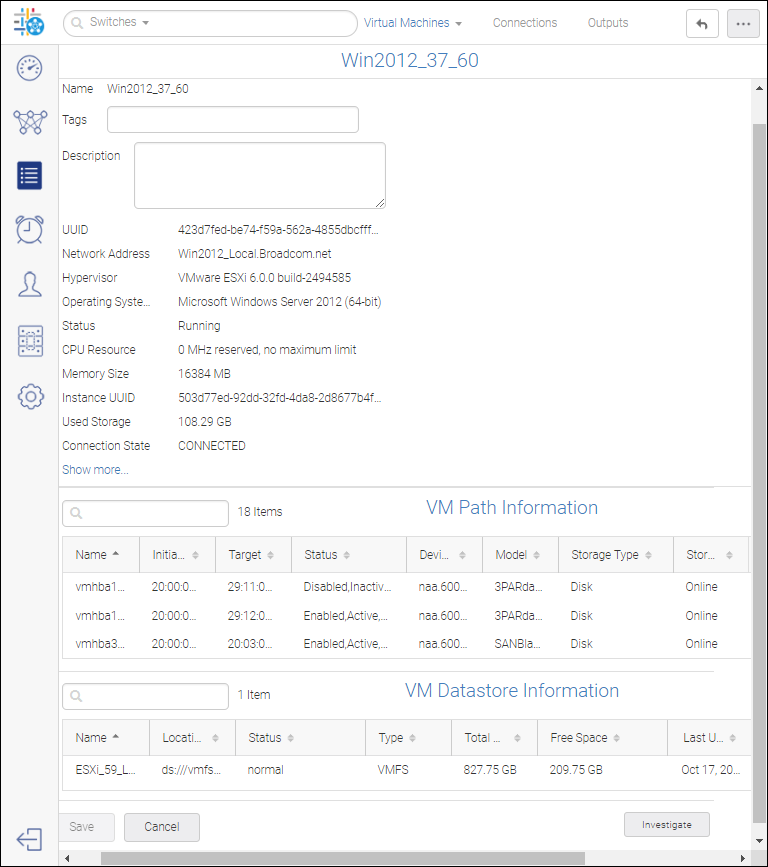Image resolution: width=768 pixels, height=867 pixels.
Task: Open the user accounts icon in sidebar
Action: click(30, 284)
